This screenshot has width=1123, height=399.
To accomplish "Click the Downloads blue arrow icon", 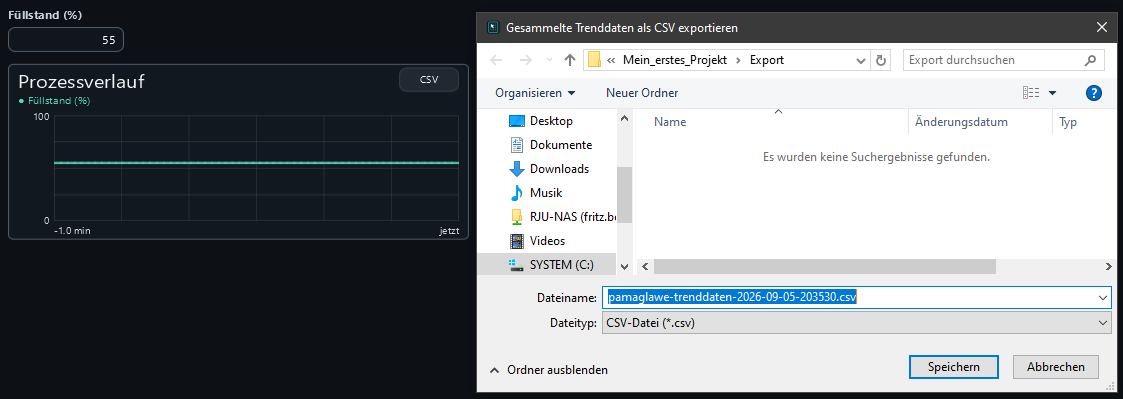I will [x=516, y=169].
